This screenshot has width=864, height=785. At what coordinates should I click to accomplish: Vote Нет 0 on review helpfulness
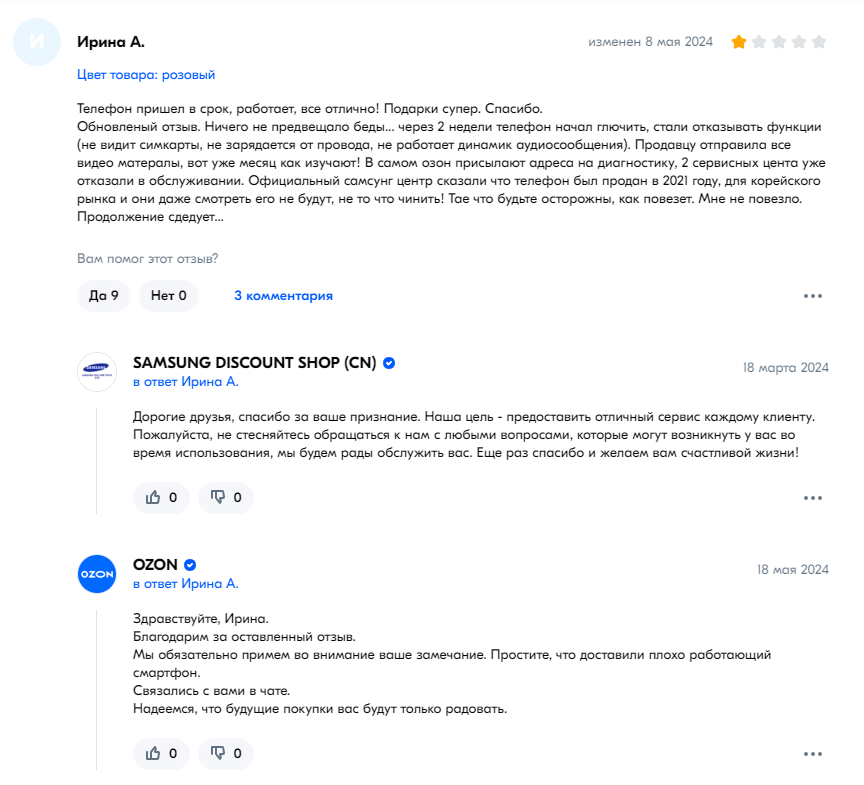click(x=169, y=296)
